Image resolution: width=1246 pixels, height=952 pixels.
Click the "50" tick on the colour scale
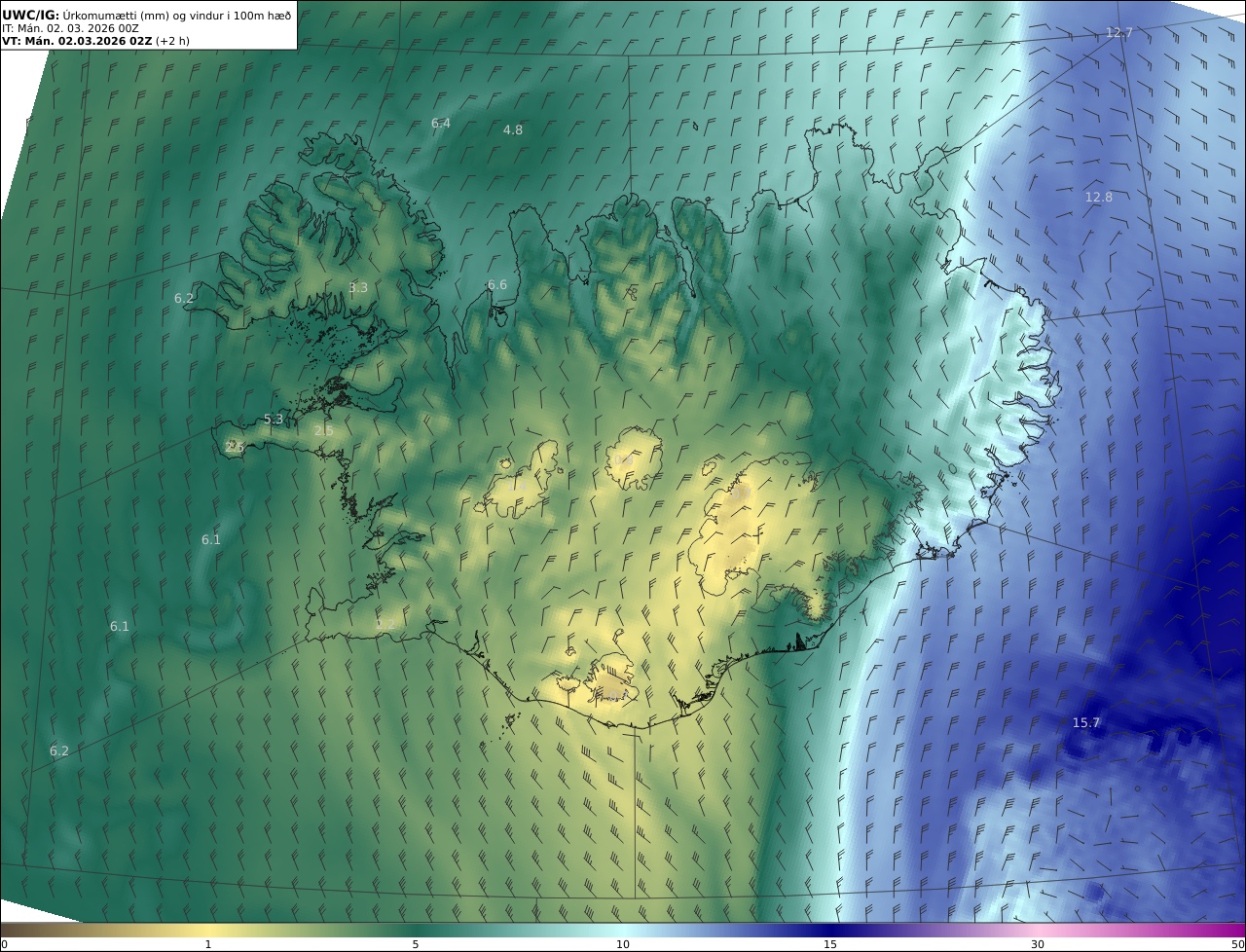point(1237,944)
